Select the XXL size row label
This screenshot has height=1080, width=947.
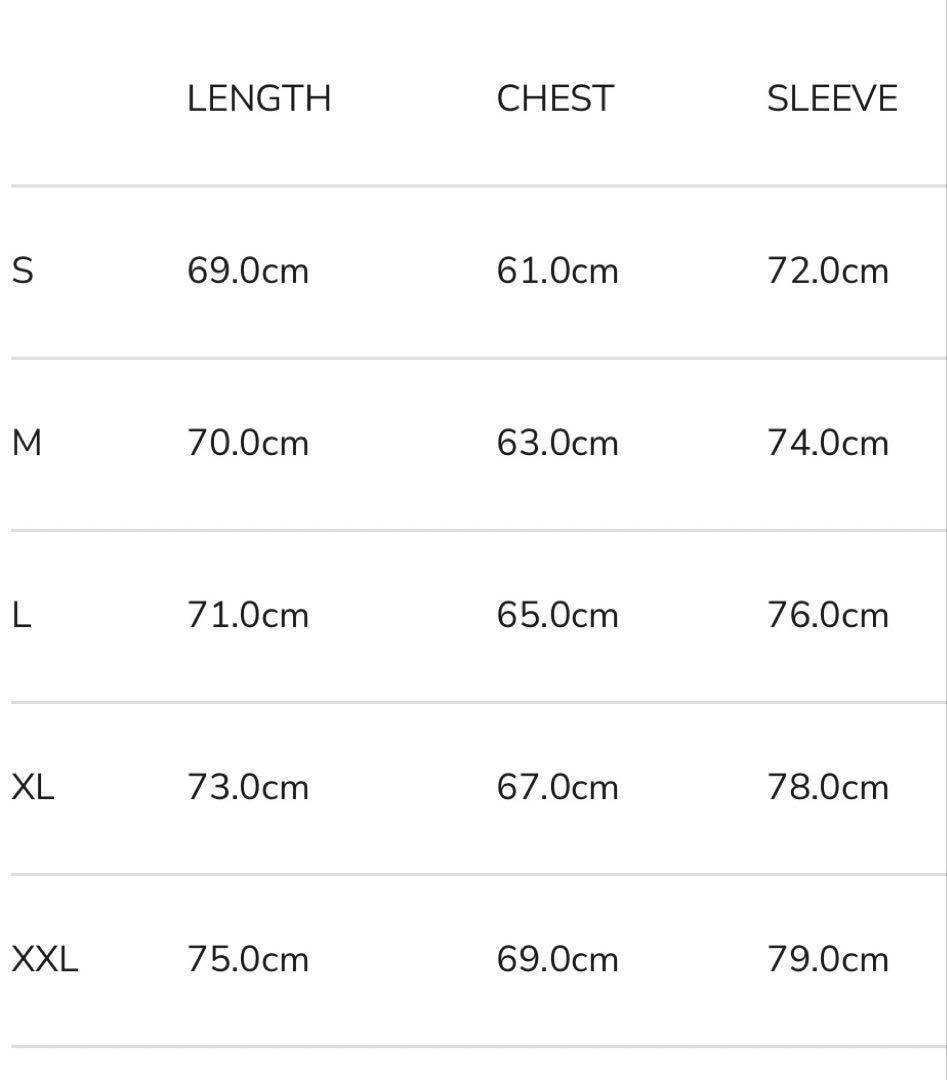click(x=44, y=959)
